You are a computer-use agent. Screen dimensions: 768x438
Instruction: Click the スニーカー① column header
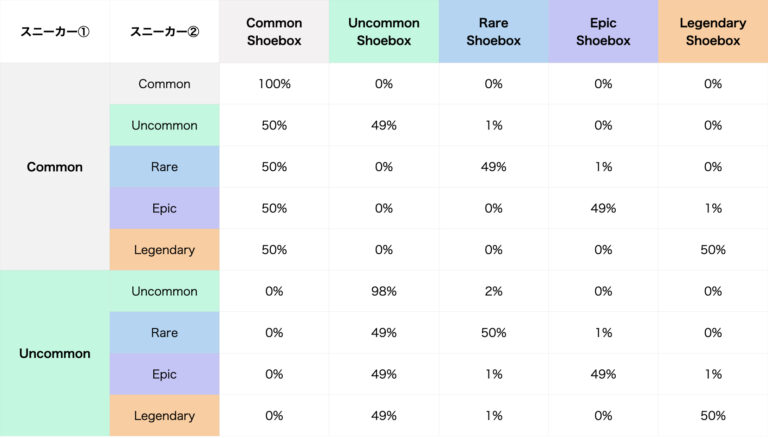(55, 32)
